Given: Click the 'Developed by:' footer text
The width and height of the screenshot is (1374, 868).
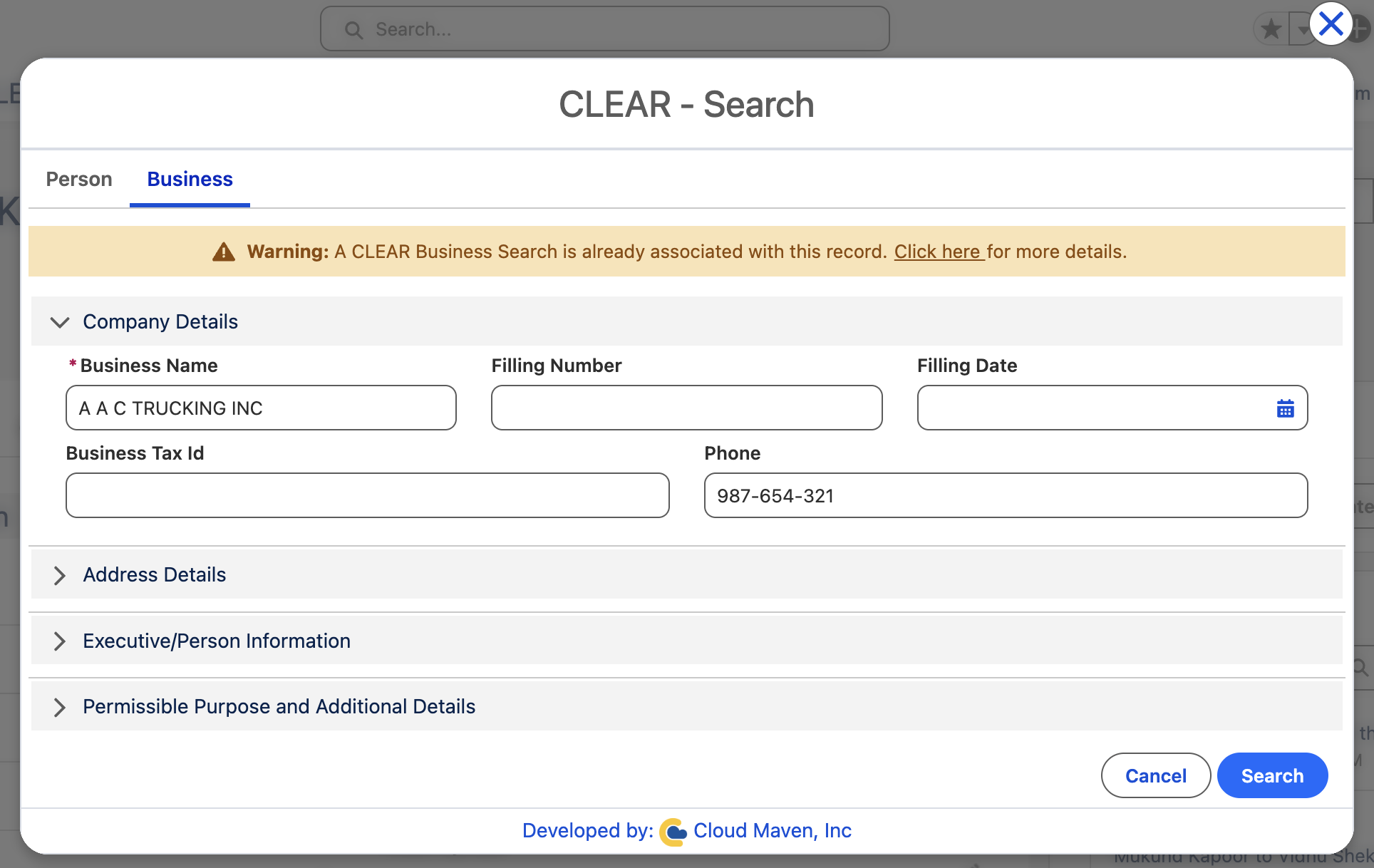Looking at the screenshot, I should point(588,831).
